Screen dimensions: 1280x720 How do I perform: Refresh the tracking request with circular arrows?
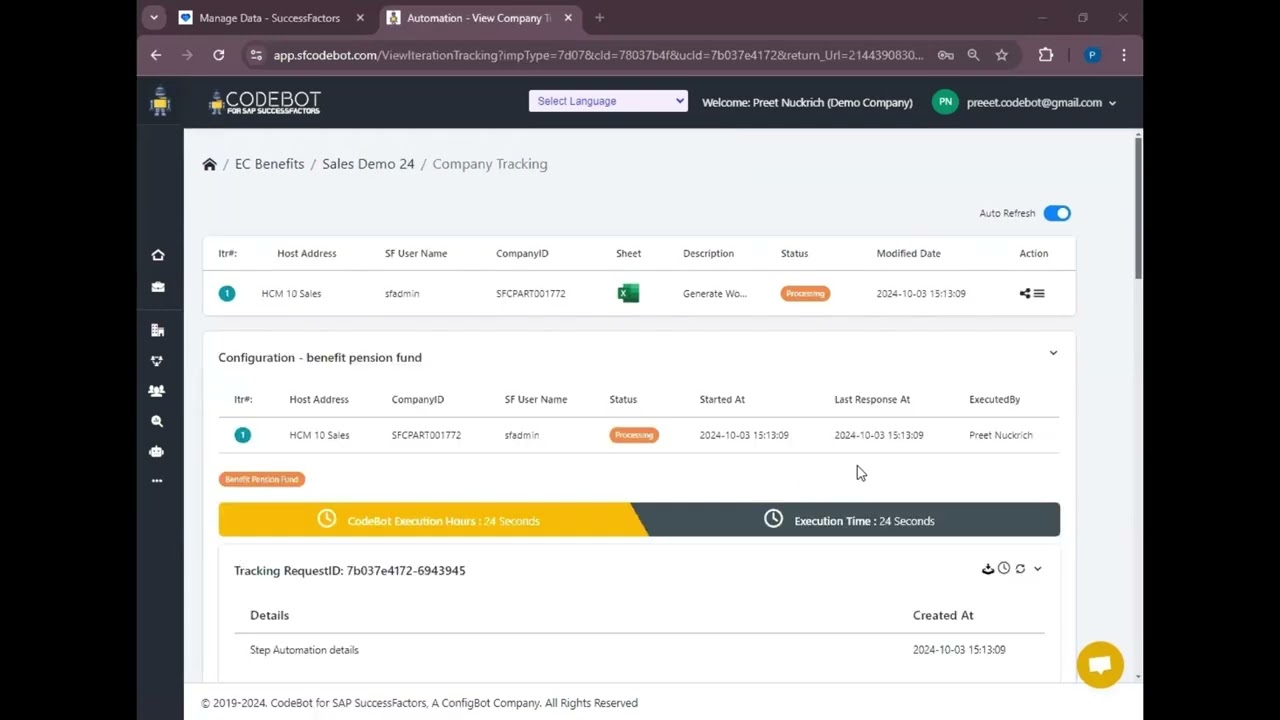1020,569
